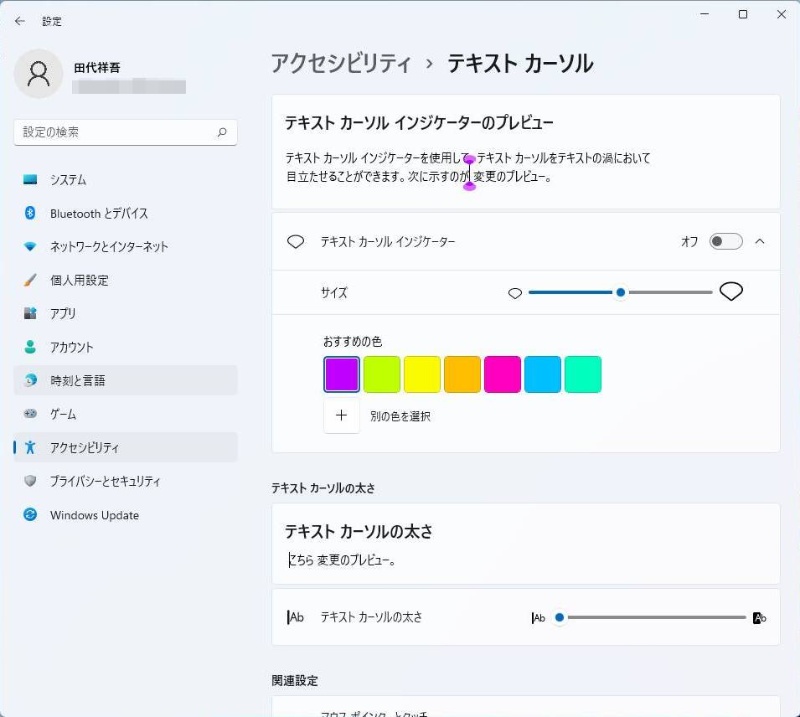Open 別の色を選択 with the plus button
This screenshot has height=717, width=800.
[341, 415]
